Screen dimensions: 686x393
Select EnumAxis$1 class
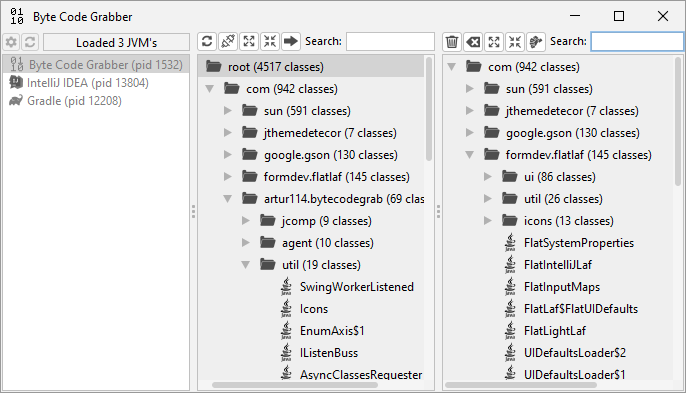point(332,331)
